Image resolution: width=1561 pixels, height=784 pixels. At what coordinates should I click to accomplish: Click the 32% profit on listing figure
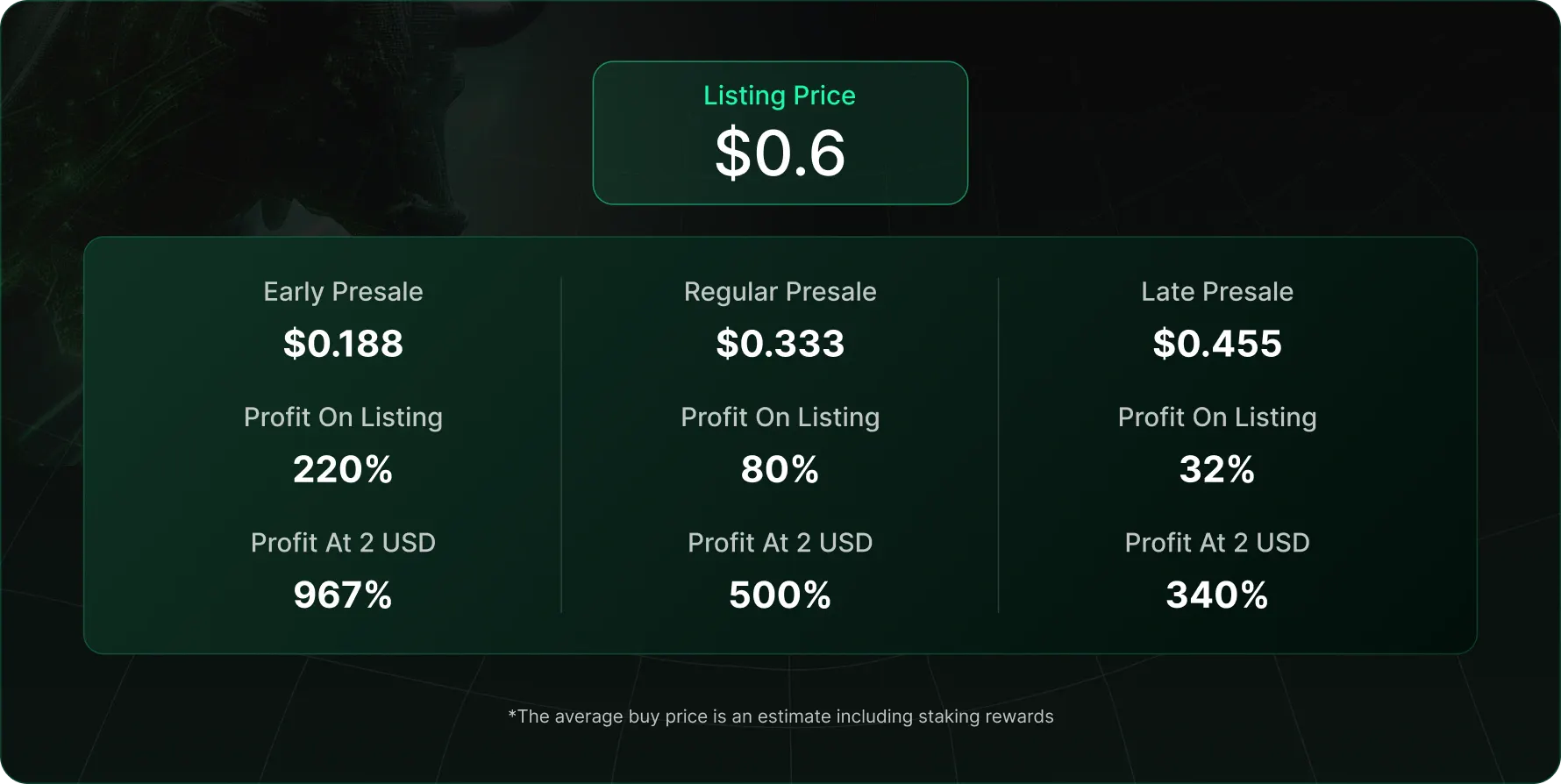(1216, 469)
